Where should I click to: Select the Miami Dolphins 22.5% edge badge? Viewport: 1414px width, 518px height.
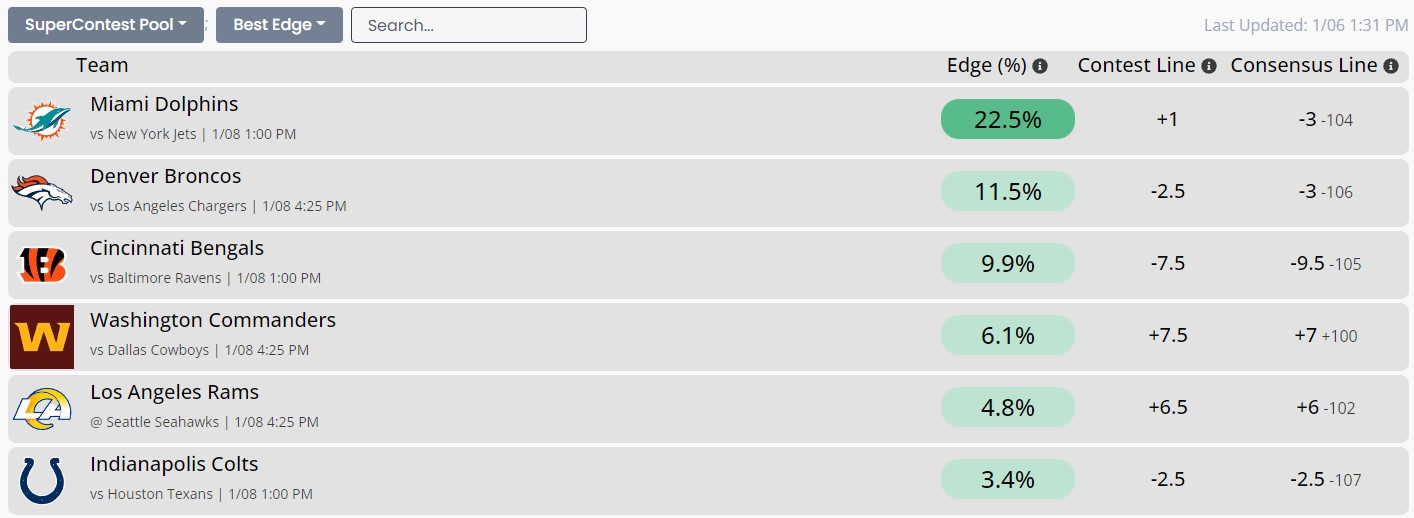coord(1007,119)
